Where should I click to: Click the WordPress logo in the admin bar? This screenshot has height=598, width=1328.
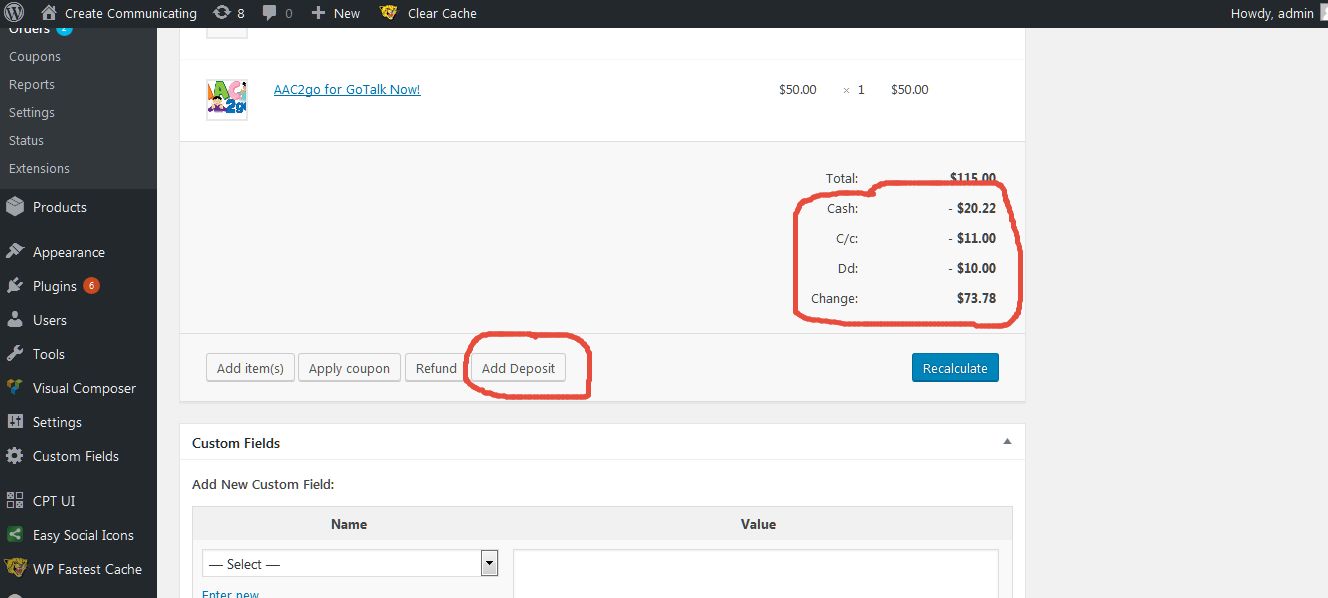coord(15,13)
